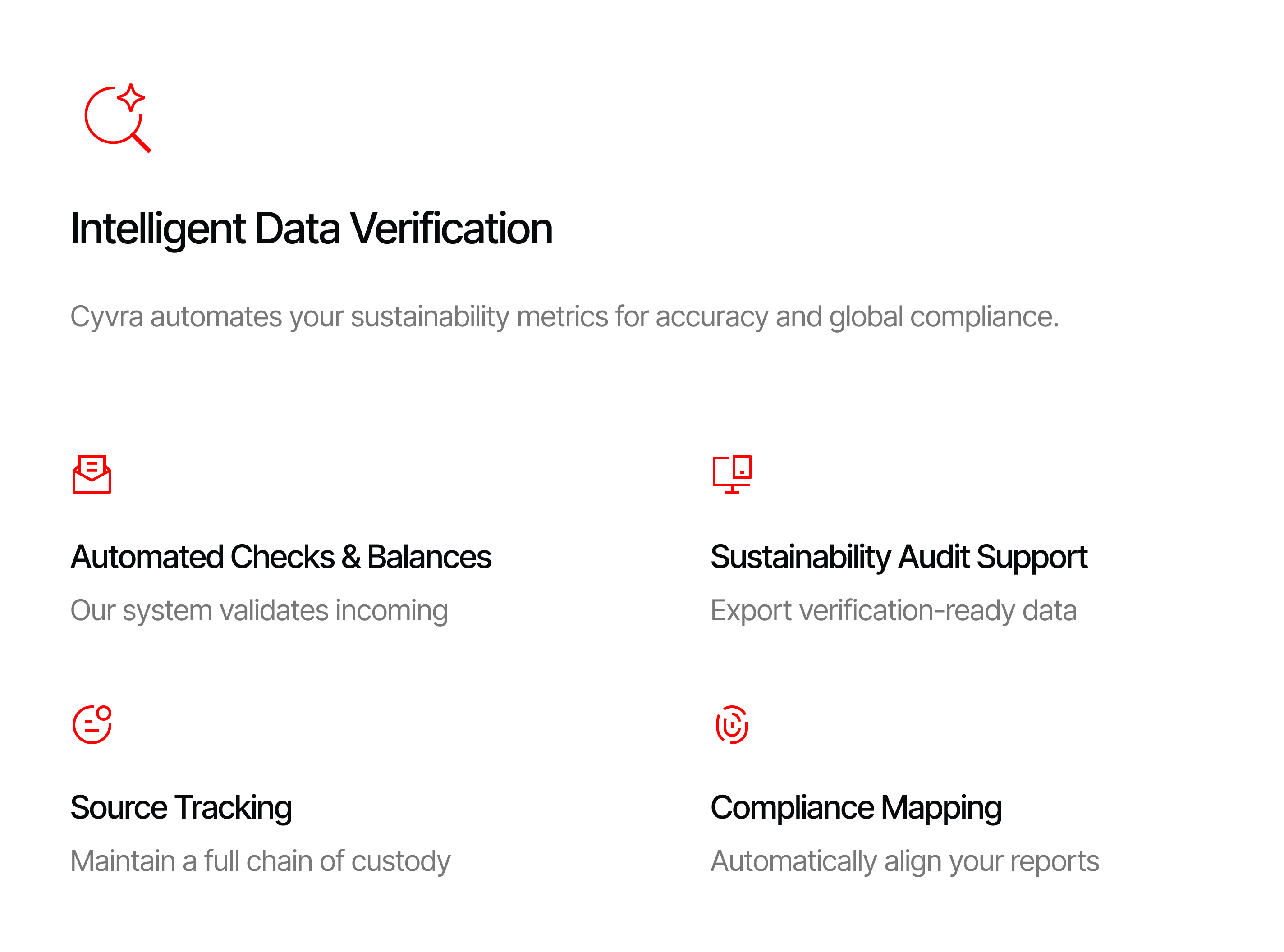Click the face with notification dot icon
Image resolution: width=1284 pixels, height=952 pixels.
coord(91,725)
